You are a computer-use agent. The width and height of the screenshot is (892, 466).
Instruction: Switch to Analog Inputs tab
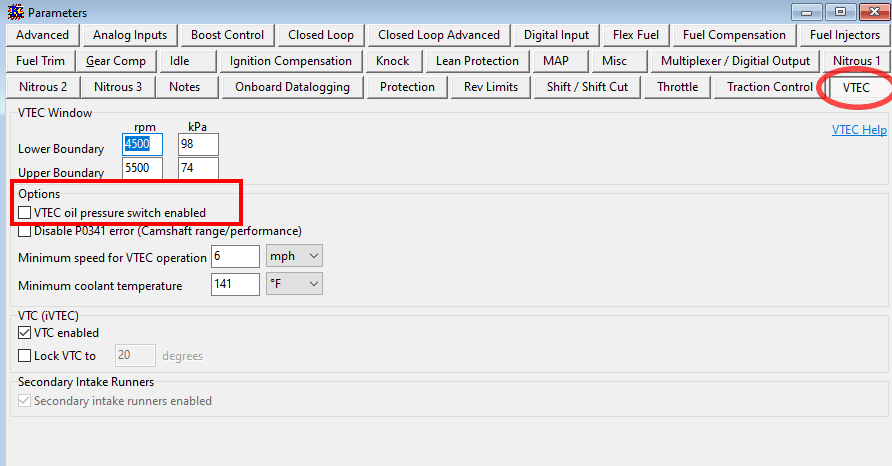(x=130, y=35)
